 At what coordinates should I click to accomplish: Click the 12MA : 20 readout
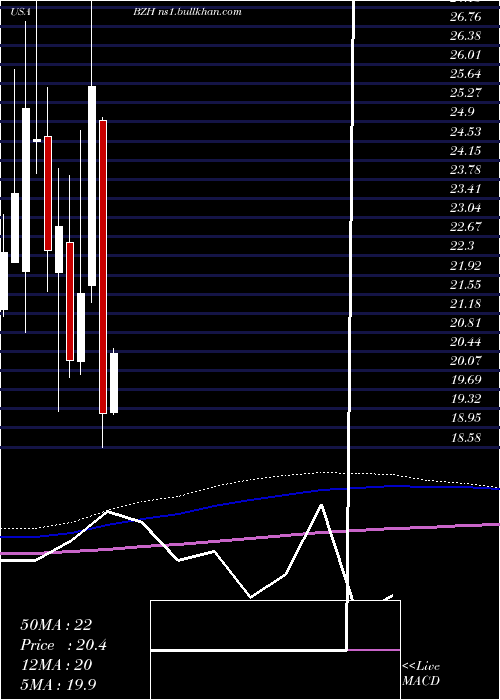click(x=56, y=665)
